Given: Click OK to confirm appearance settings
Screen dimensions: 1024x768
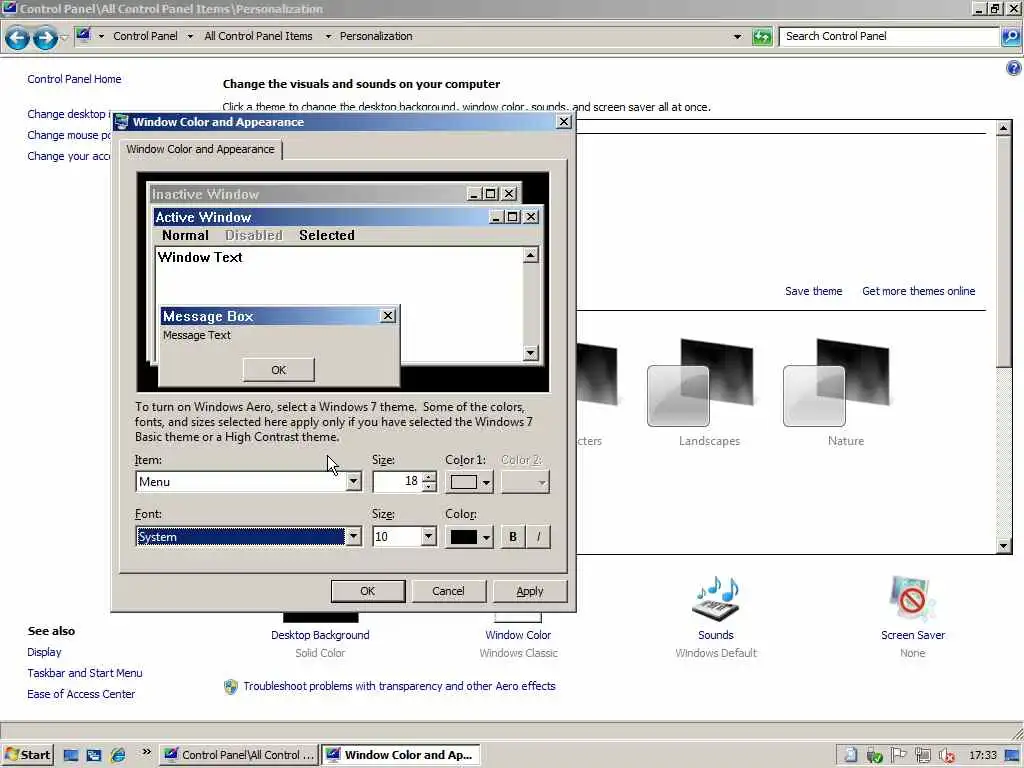Looking at the screenshot, I should (368, 591).
